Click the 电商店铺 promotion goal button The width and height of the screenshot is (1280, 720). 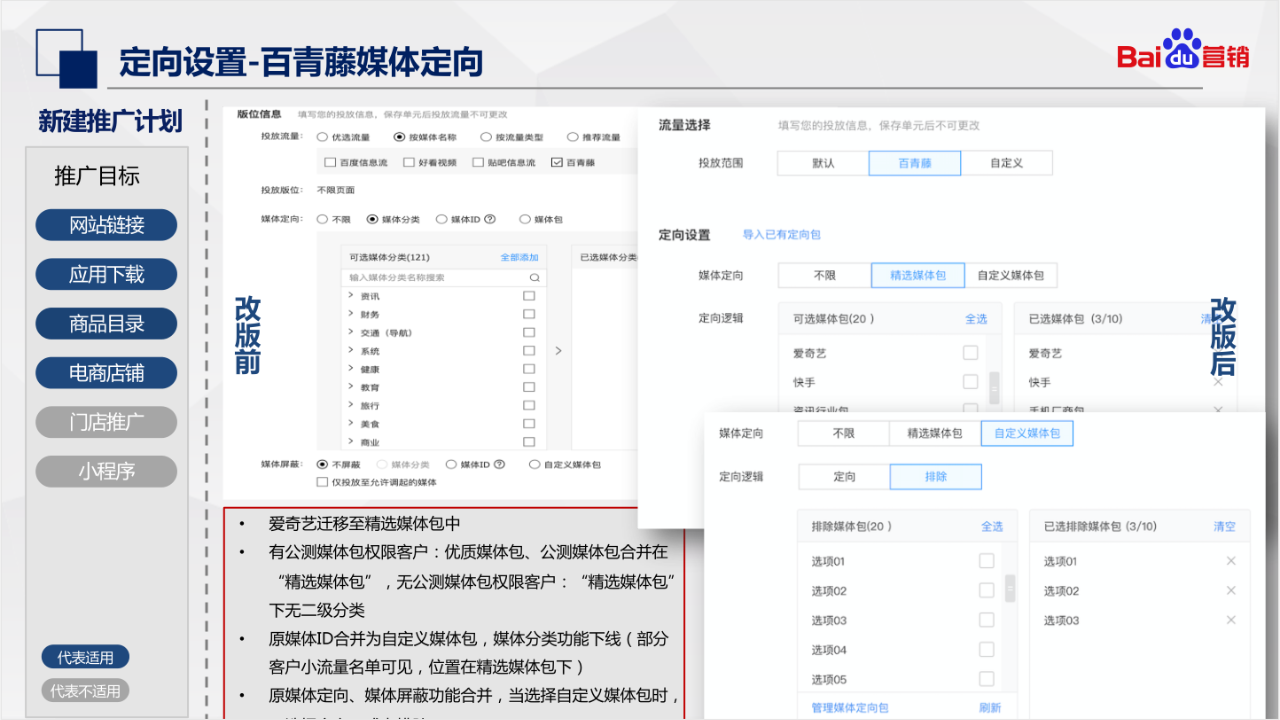[x=106, y=373]
